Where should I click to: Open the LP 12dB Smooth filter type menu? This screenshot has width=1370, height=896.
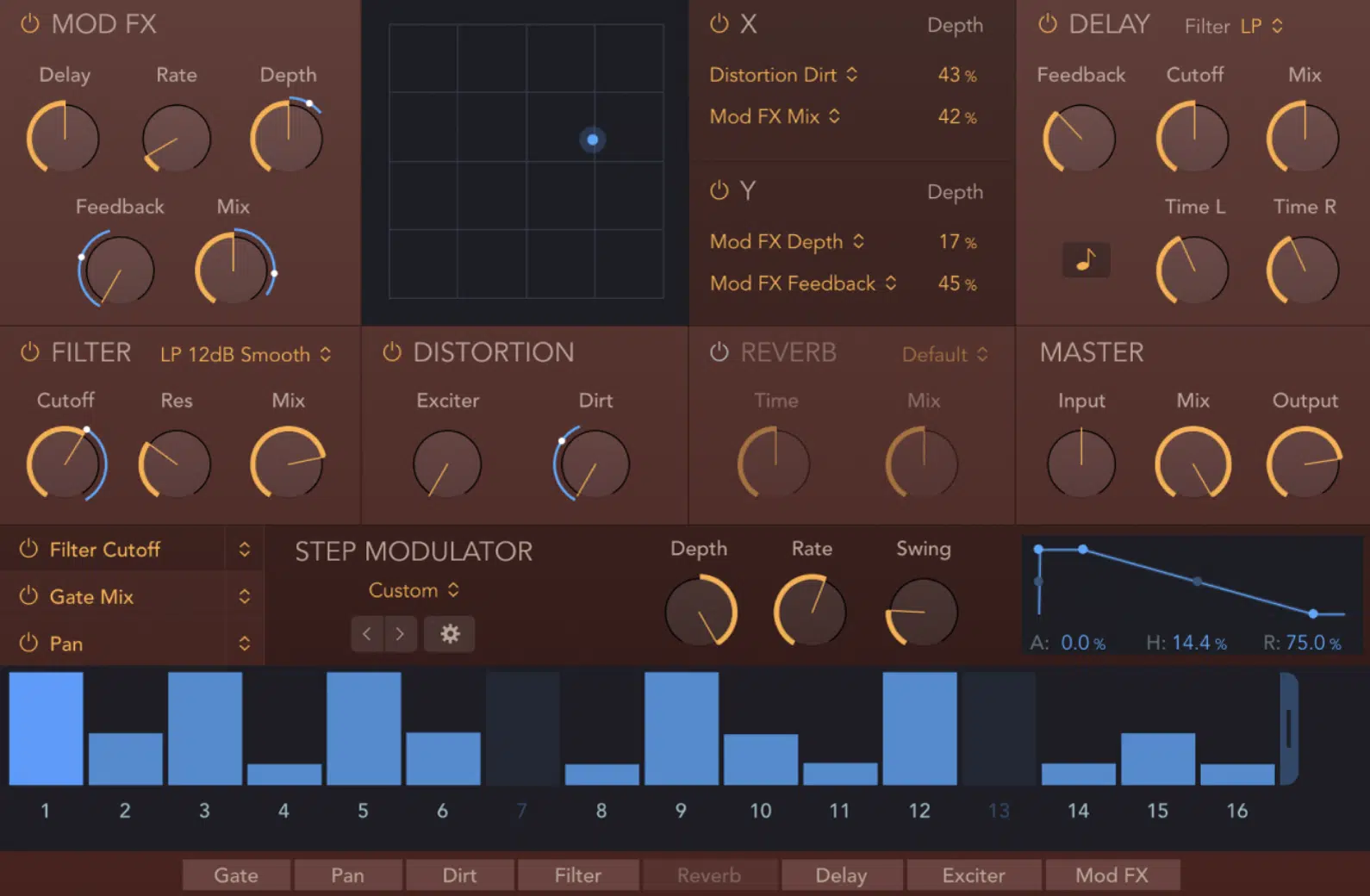coord(246,354)
